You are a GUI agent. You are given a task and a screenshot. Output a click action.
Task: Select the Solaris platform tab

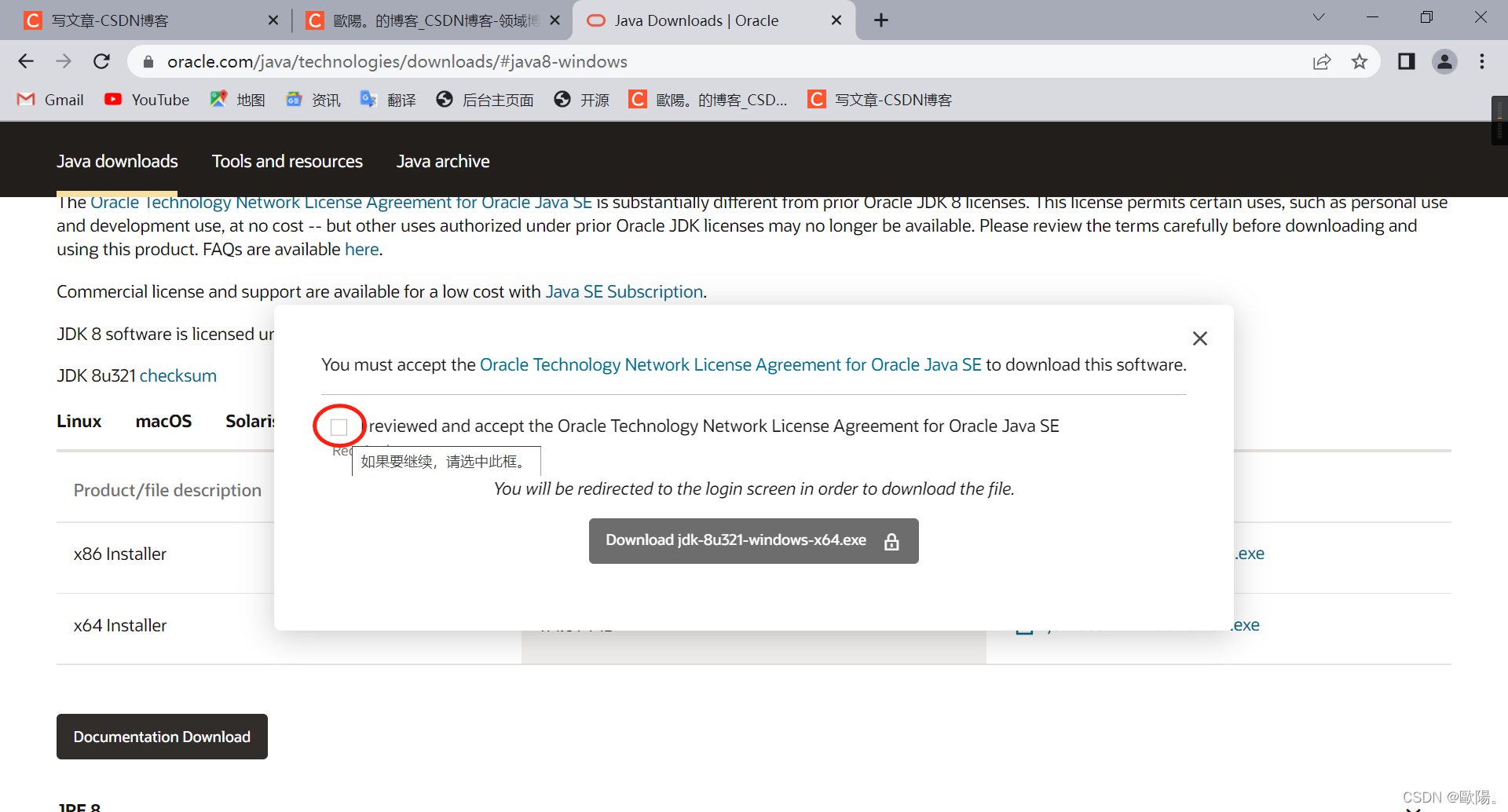250,421
